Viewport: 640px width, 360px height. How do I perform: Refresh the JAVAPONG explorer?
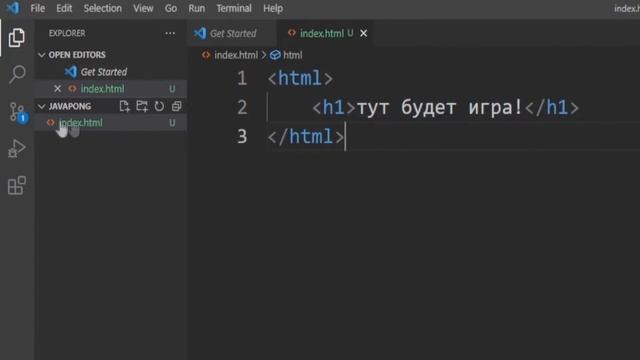159,106
